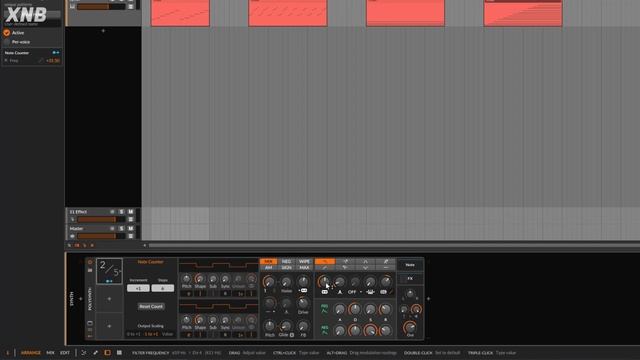Screen dimensions: 640x360
Task: Select the MAX oscillator blend mode
Action: [304, 268]
